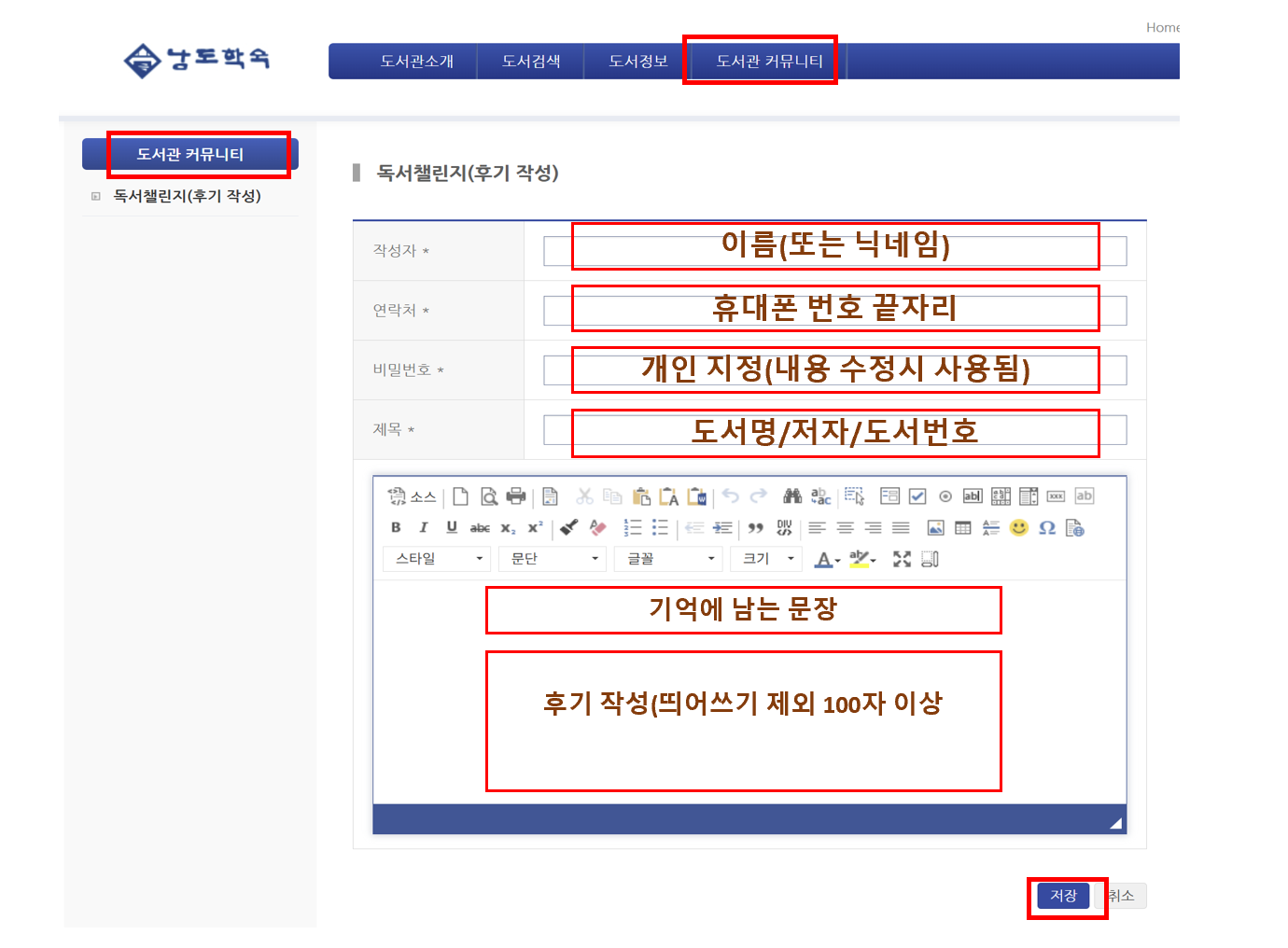The height and width of the screenshot is (948, 1288).
Task: Toggle the 소스 (source) view
Action: click(x=413, y=496)
